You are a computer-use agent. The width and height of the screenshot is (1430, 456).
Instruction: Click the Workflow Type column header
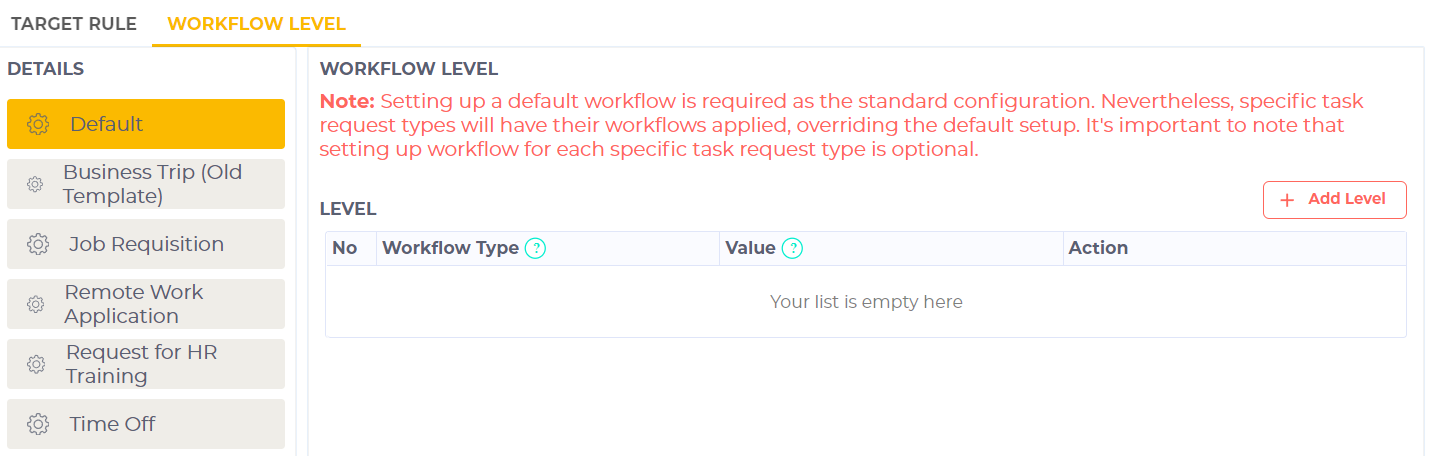click(450, 248)
